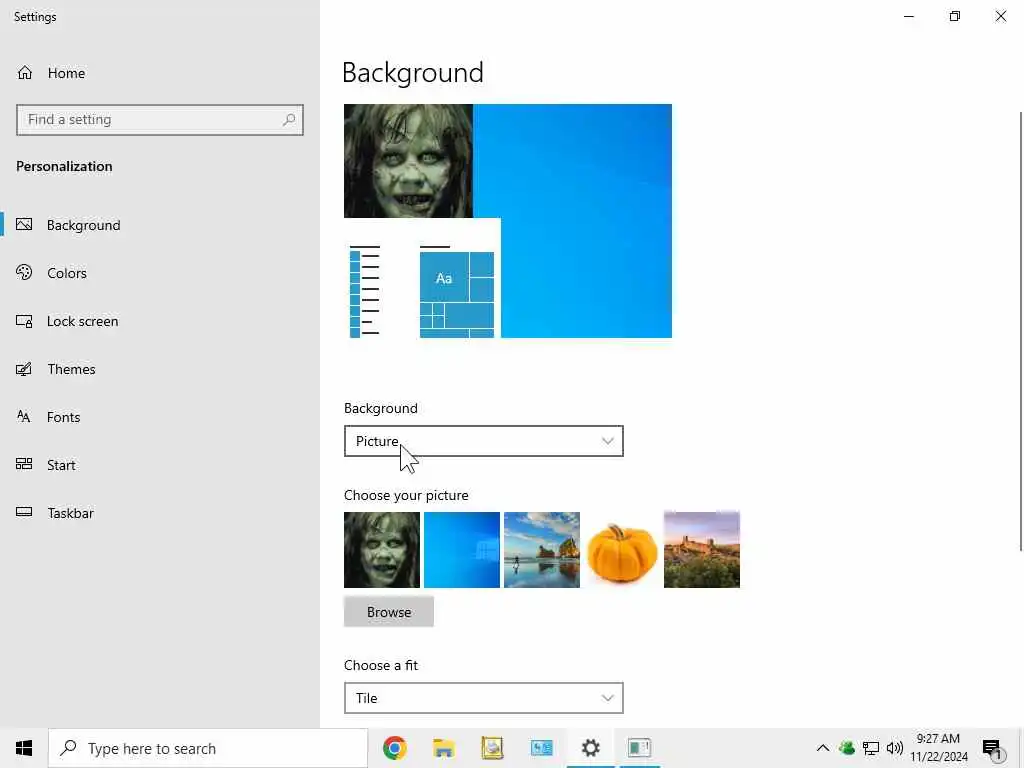This screenshot has height=768, width=1024.
Task: Click the Browse button
Action: [389, 612]
